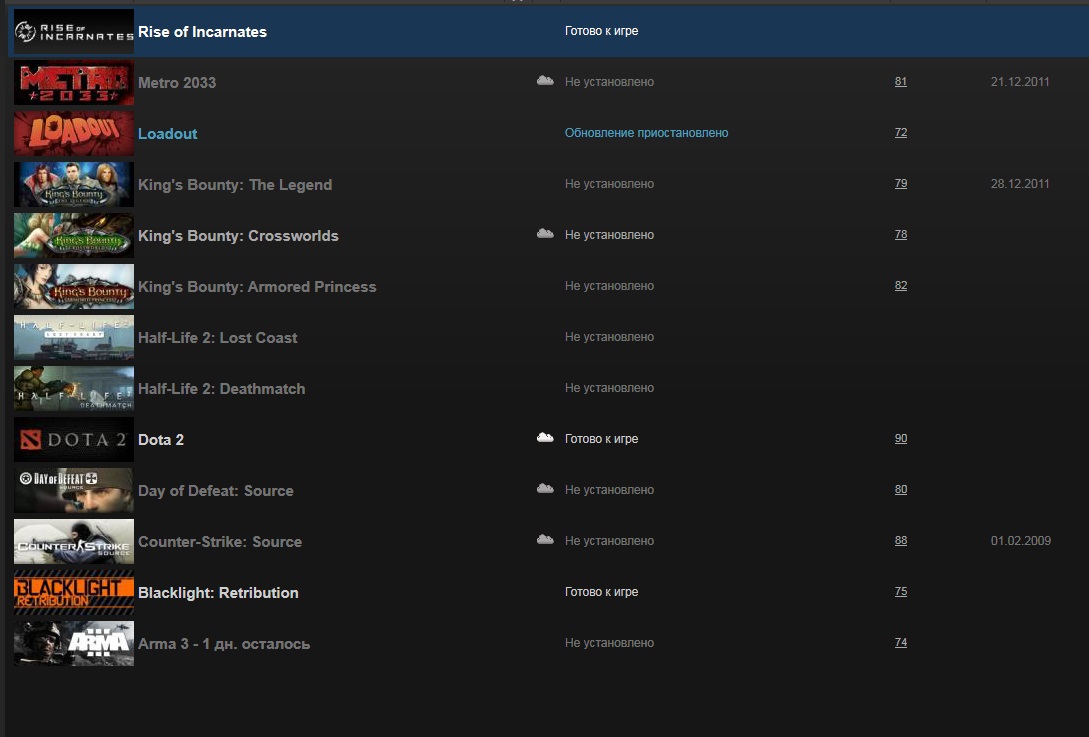Click the cloud icon next to King's Bounty: Crossworlds
This screenshot has width=1089, height=737.
pyautogui.click(x=545, y=234)
